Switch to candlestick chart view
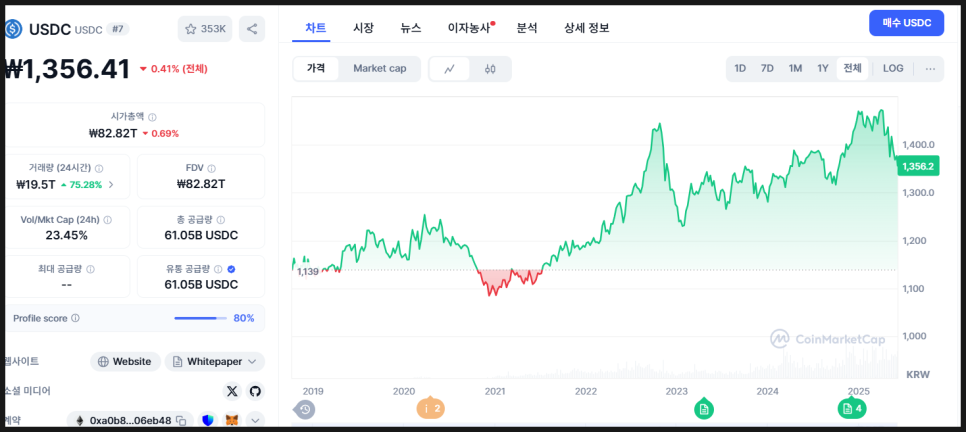The width and height of the screenshot is (966, 432). pyautogui.click(x=490, y=69)
